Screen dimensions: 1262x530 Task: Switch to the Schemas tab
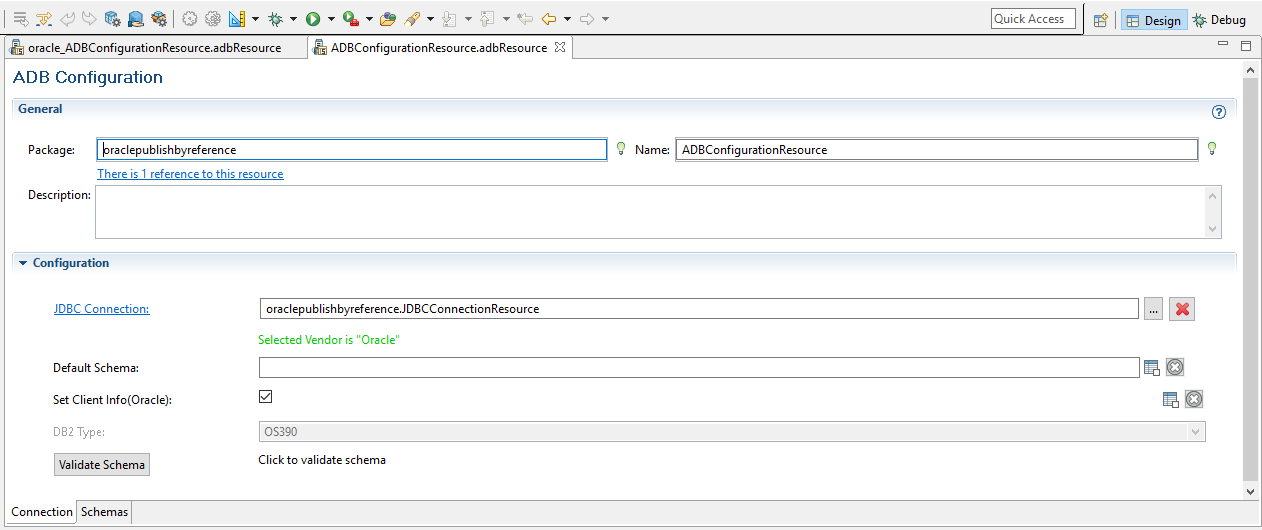104,512
